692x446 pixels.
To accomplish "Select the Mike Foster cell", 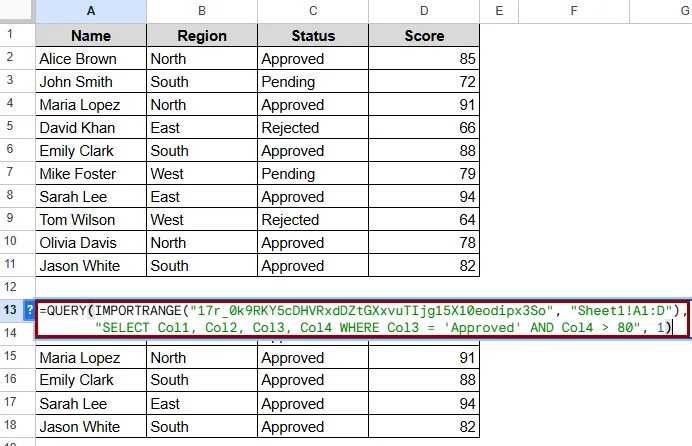I will (x=91, y=173).
